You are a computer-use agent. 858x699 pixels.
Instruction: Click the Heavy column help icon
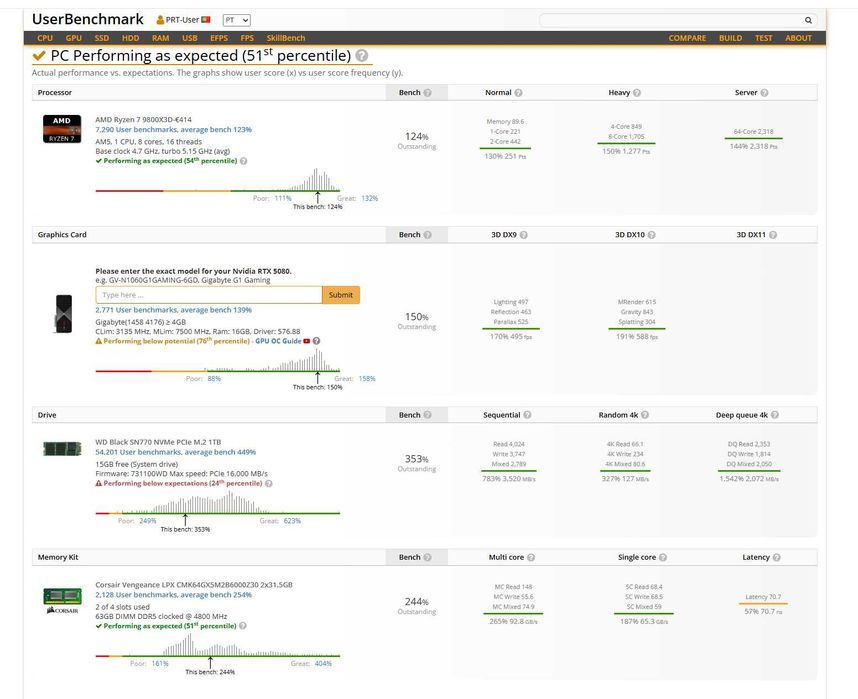(637, 93)
